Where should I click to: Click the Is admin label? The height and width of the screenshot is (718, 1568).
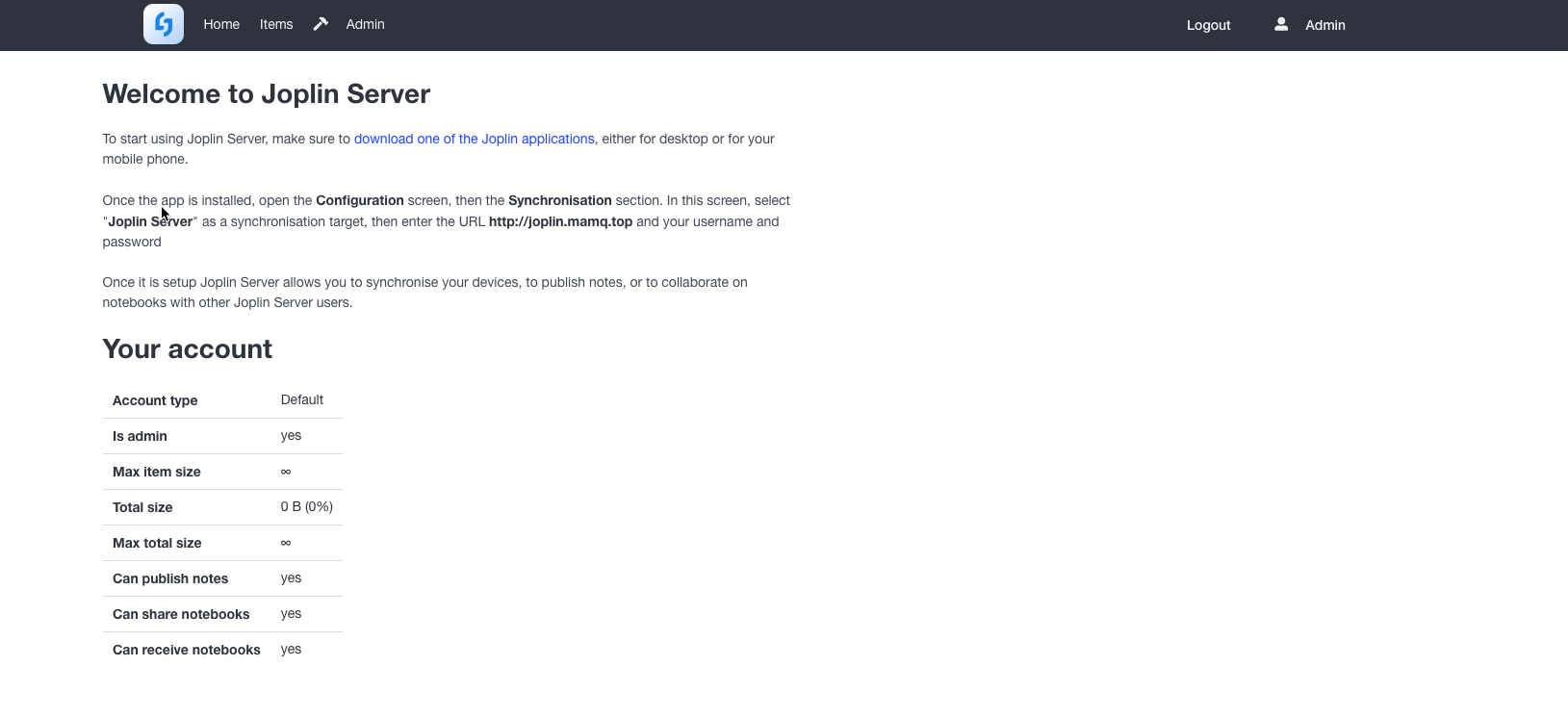[140, 436]
